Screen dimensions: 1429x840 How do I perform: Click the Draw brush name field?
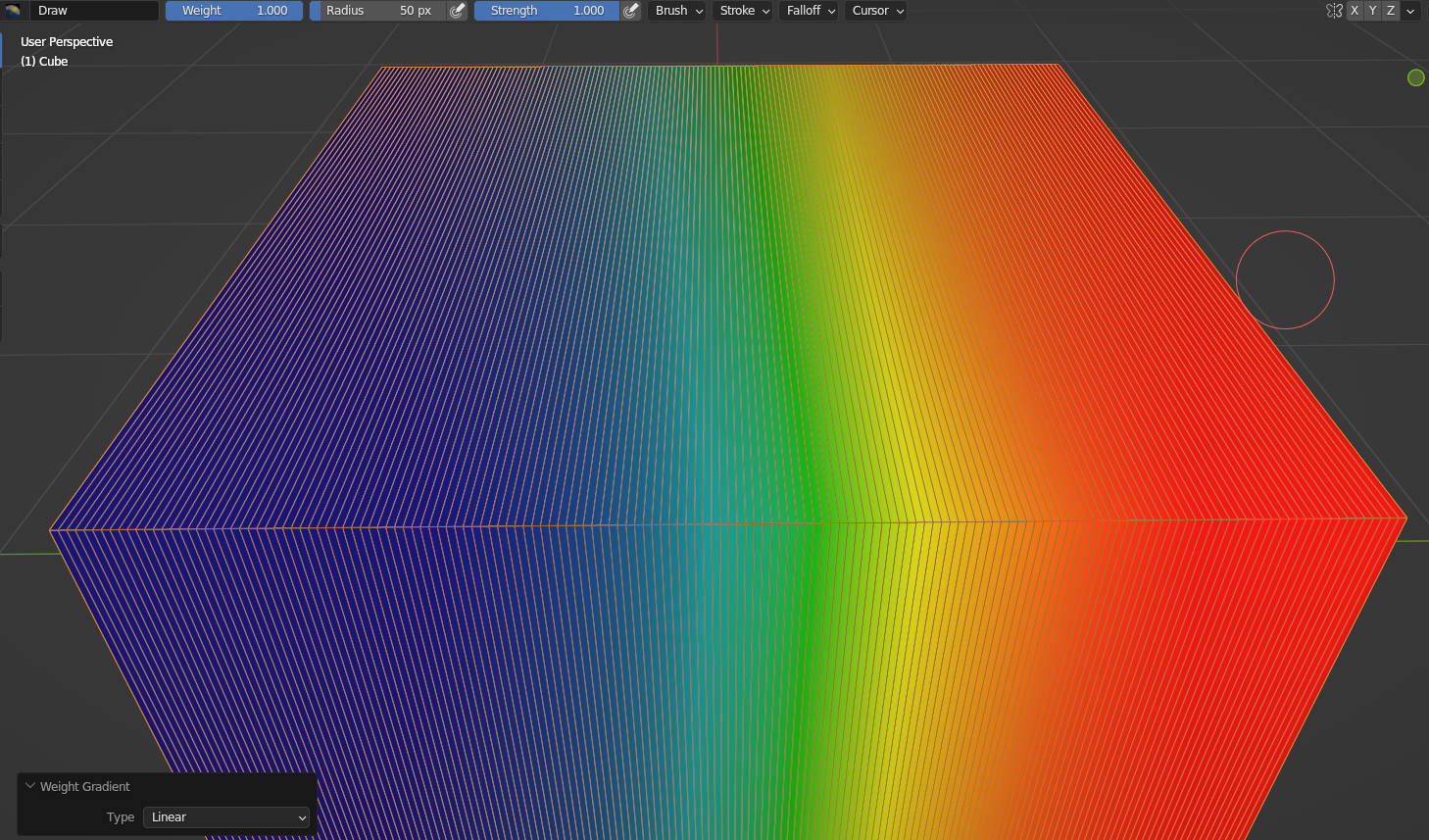coord(94,11)
